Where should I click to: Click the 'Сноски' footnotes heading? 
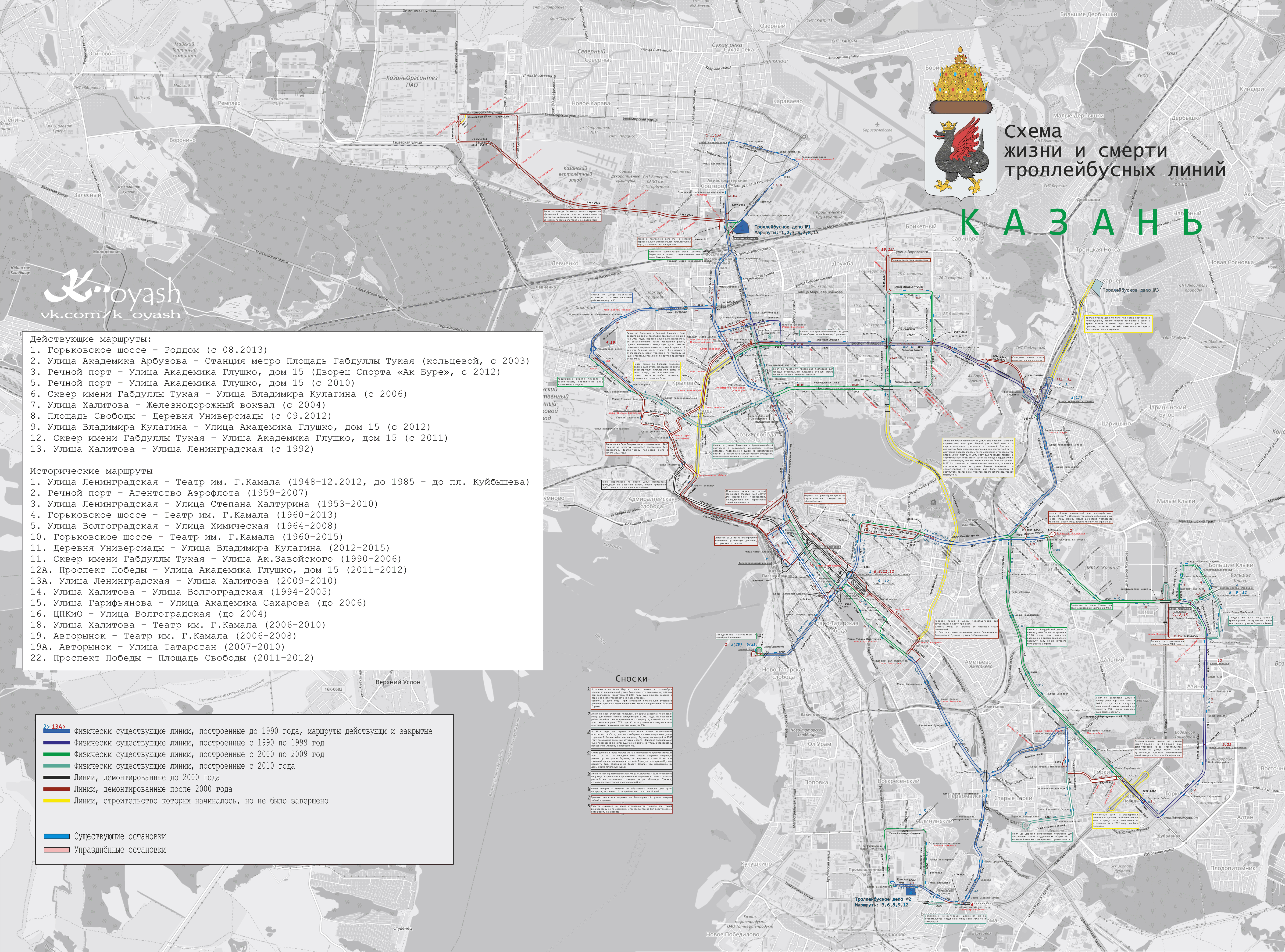[x=631, y=679]
